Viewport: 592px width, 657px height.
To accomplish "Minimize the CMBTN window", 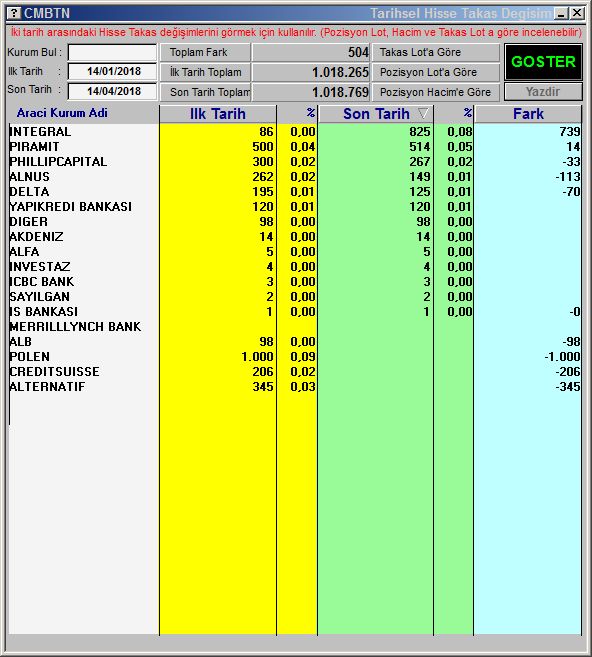I will coord(561,13).
